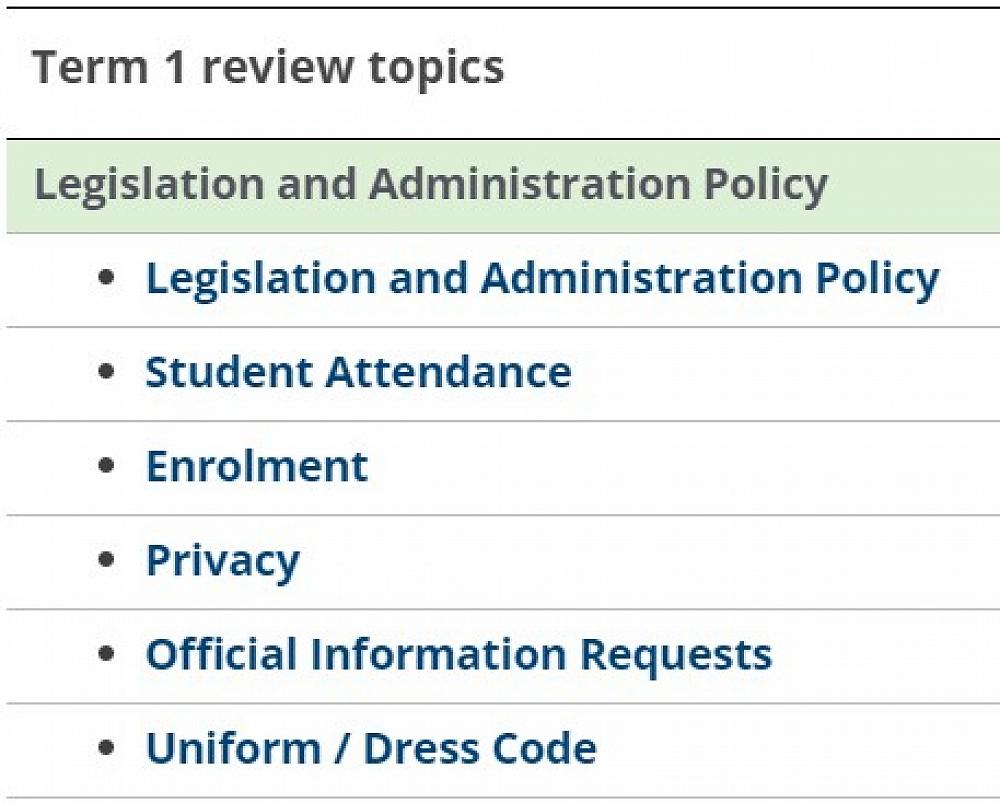The image size is (1000, 803).
Task: Click bullet beside the Legislation and Administration Policy link
Action: click(107, 278)
